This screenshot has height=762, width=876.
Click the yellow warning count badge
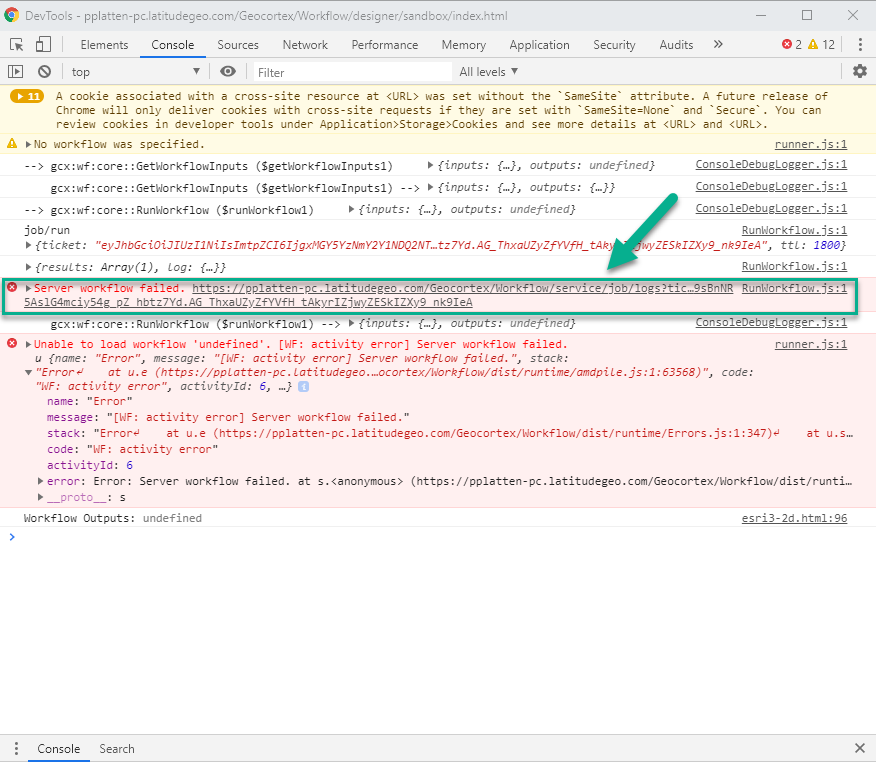(821, 45)
